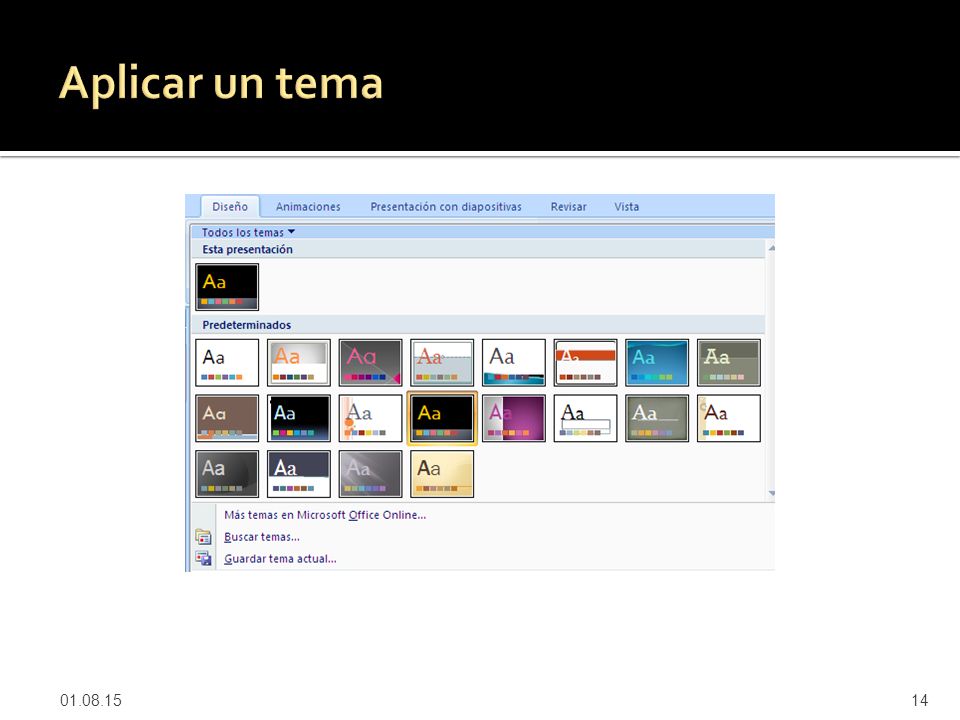
Task: Apply highlighted black theme with yellow Aa
Action: tap(442, 418)
